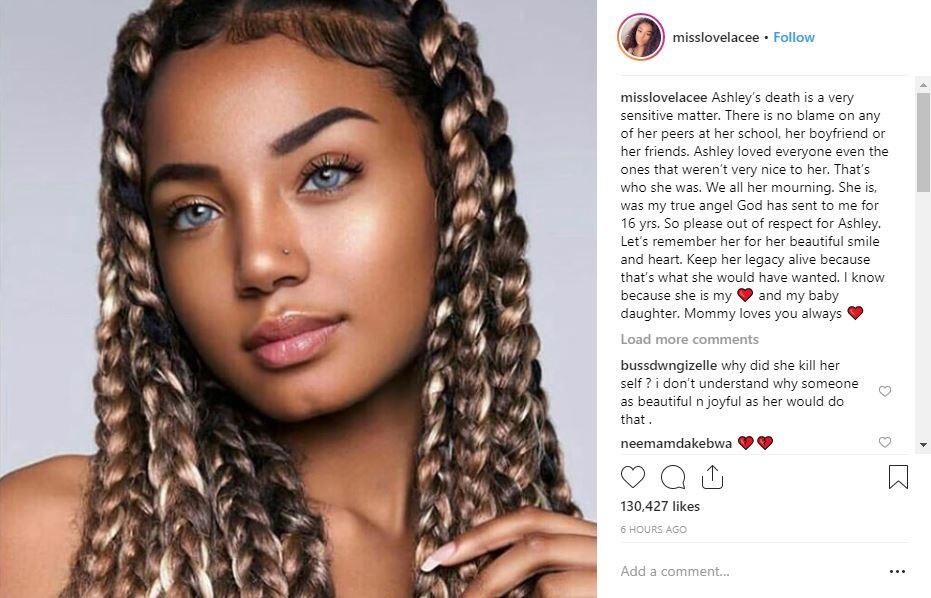Follow misslovelacee
This screenshot has width=931, height=598.
794,37
